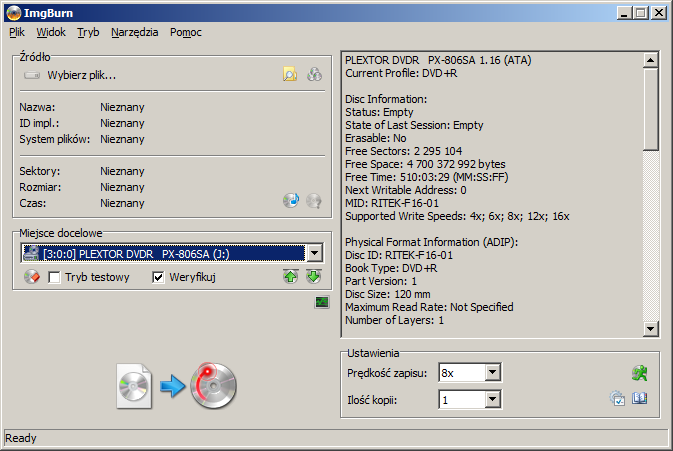This screenshot has height=451, width=673.
Task: Click the calculate disc layout icon in Źródło
Action: point(291,200)
